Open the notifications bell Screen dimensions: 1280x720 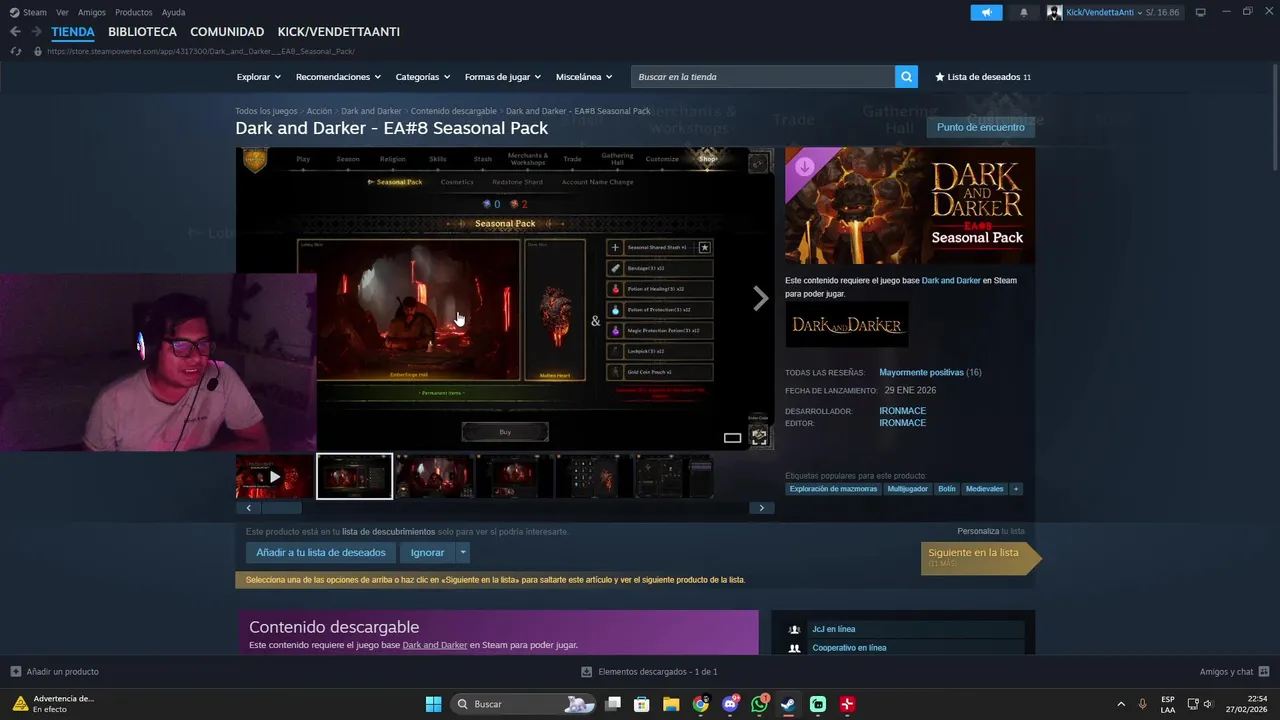[1023, 12]
